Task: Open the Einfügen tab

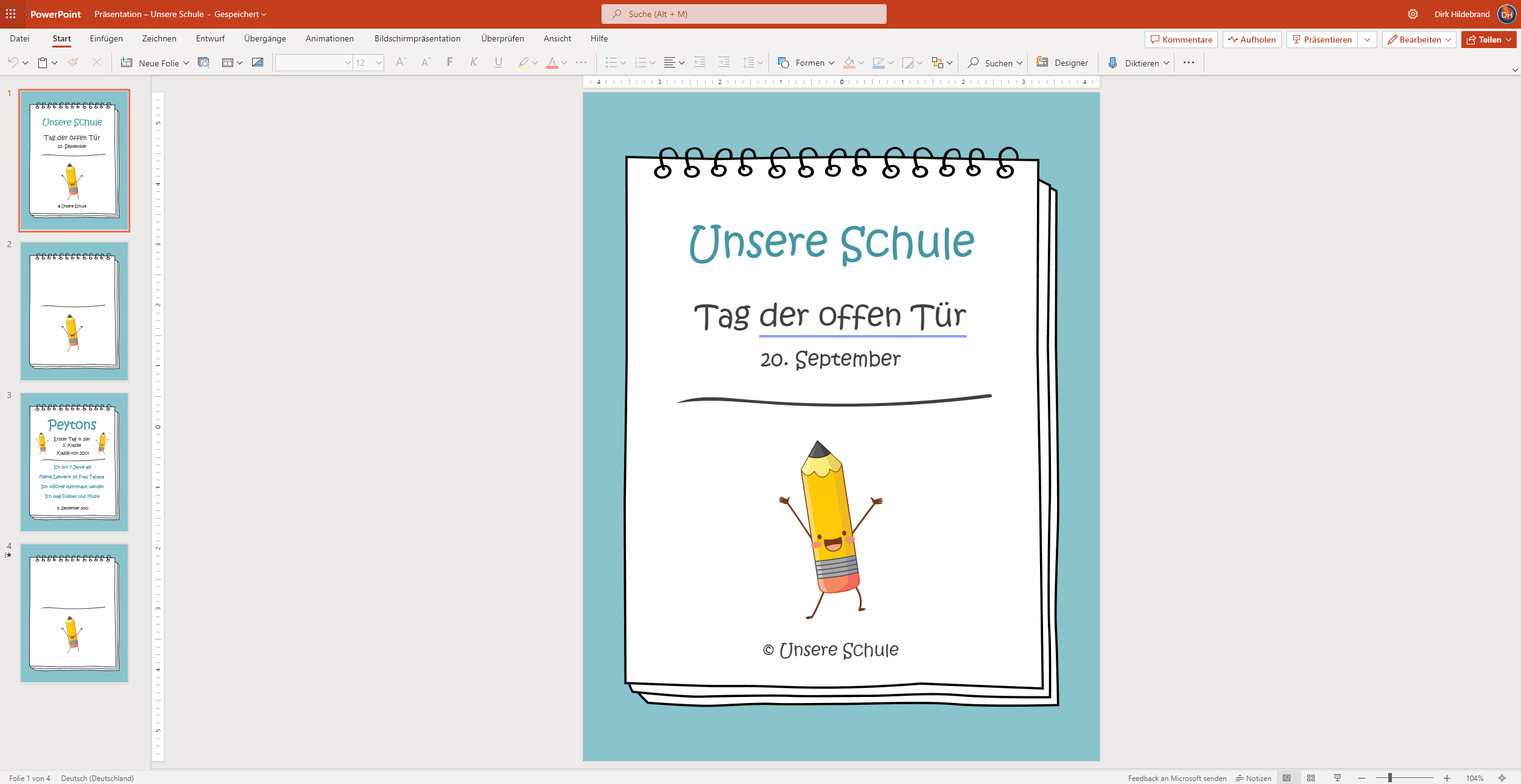Action: tap(106, 38)
